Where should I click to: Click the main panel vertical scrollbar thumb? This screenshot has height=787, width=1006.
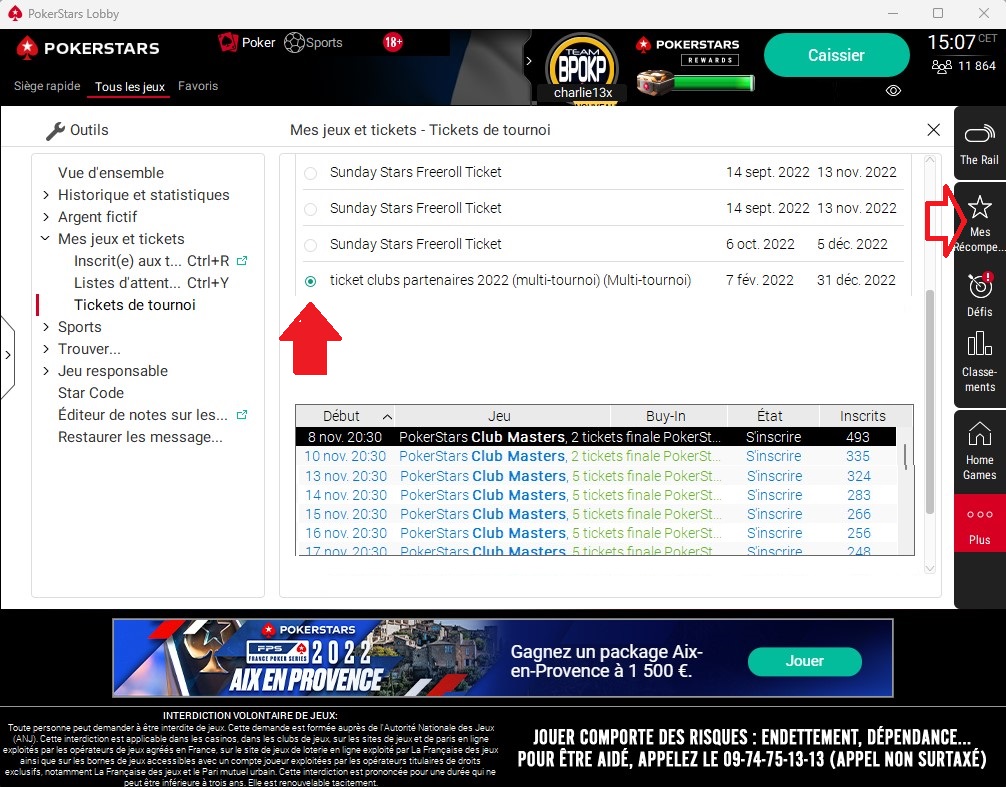(x=930, y=402)
